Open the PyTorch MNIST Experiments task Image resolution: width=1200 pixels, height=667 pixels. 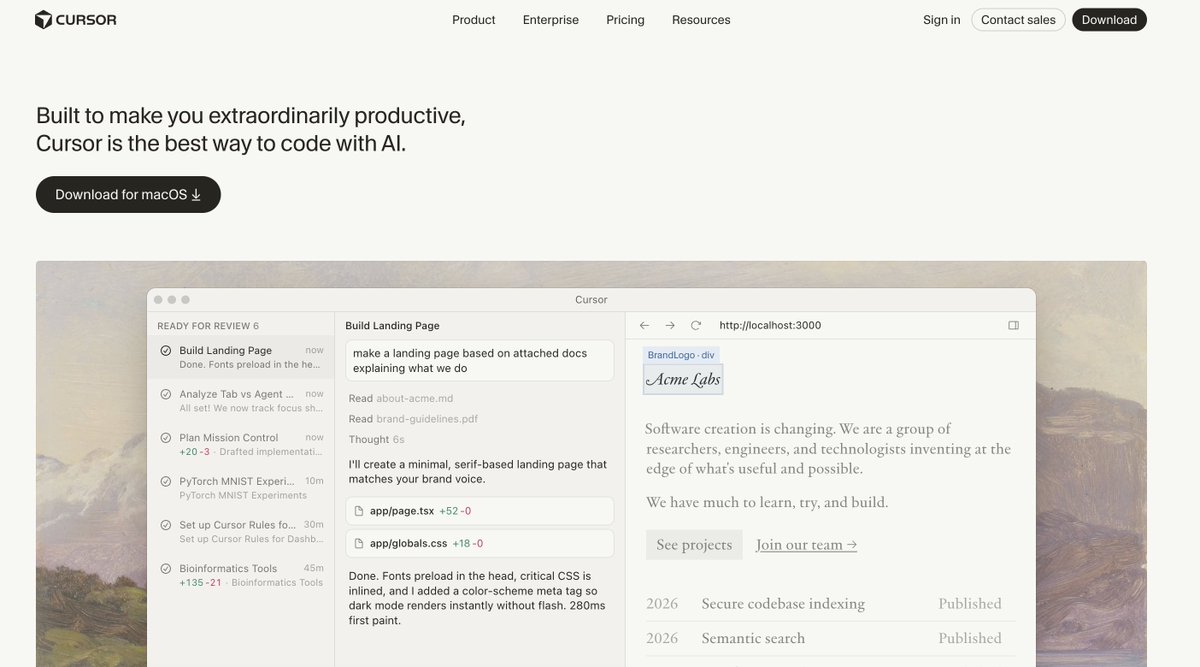pyautogui.click(x=241, y=488)
